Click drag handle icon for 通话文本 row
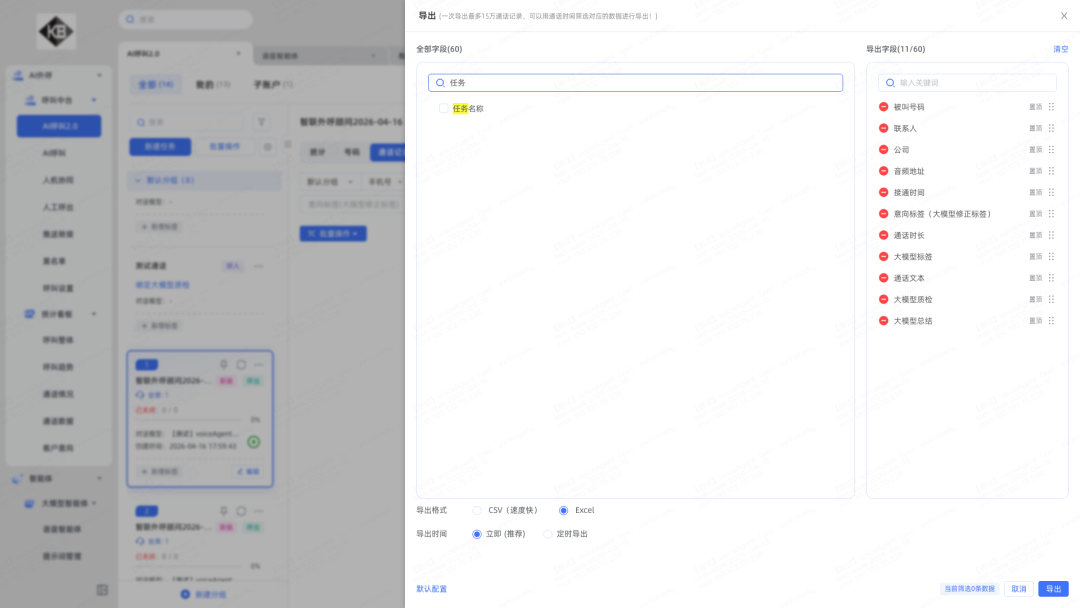This screenshot has height=608, width=1080. coord(1051,278)
